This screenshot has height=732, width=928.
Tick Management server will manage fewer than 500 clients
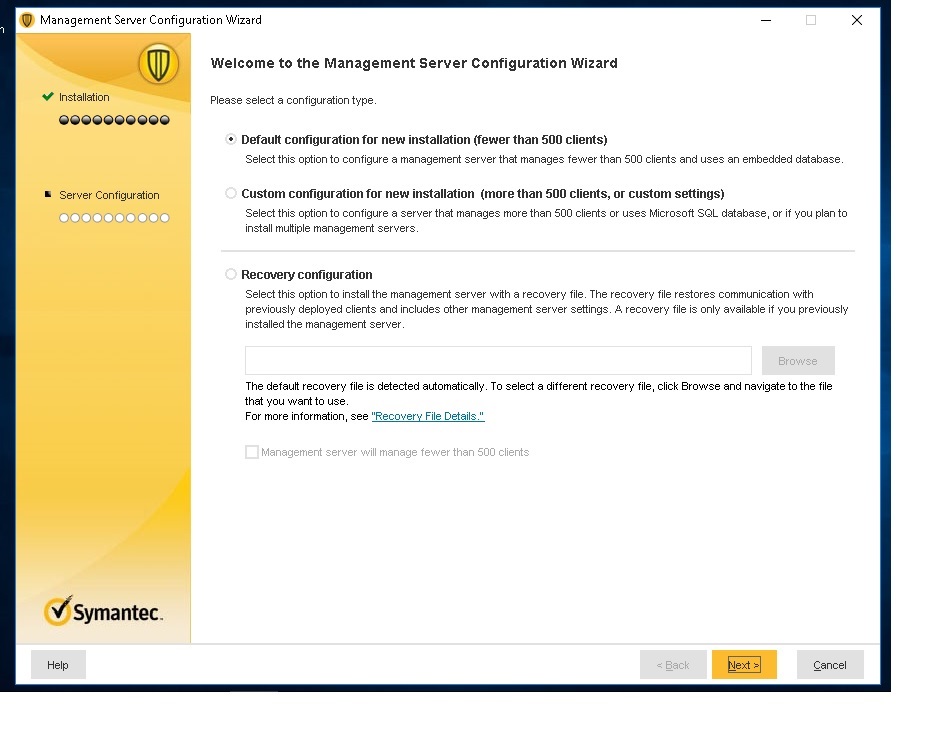[252, 452]
